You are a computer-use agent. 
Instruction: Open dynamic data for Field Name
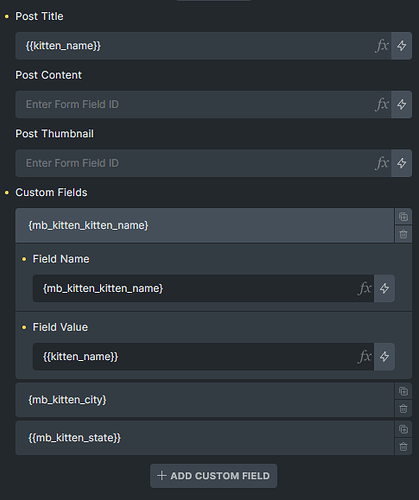384,288
